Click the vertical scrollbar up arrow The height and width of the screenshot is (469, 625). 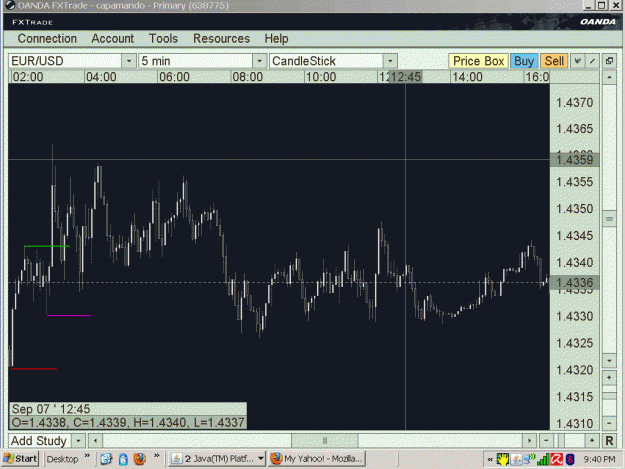point(609,77)
